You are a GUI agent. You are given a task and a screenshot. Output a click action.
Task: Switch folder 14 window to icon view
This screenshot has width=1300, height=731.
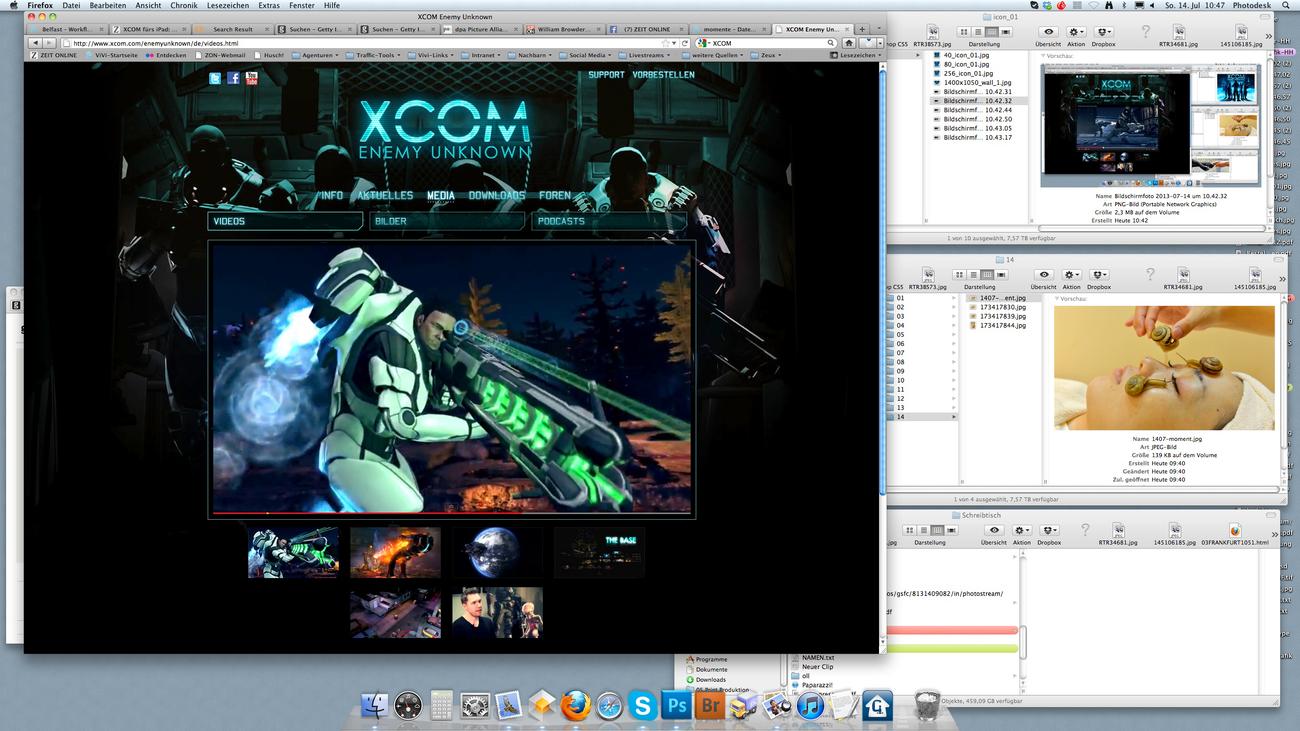pyautogui.click(x=959, y=274)
